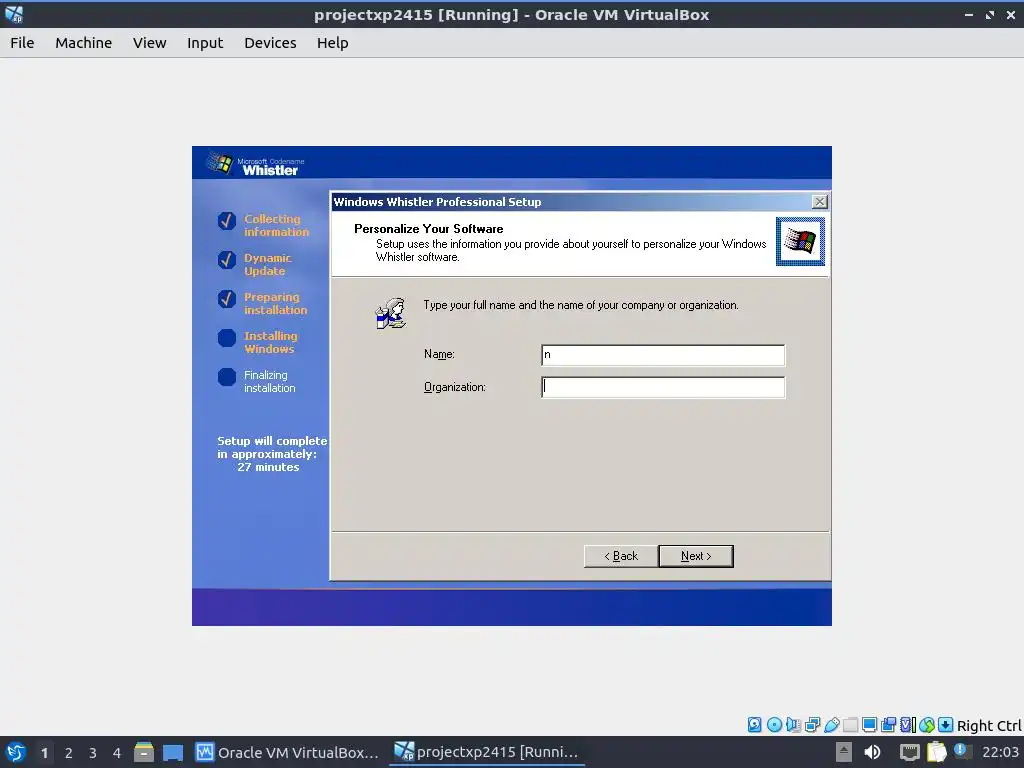Click the Next button in setup

pyautogui.click(x=696, y=556)
